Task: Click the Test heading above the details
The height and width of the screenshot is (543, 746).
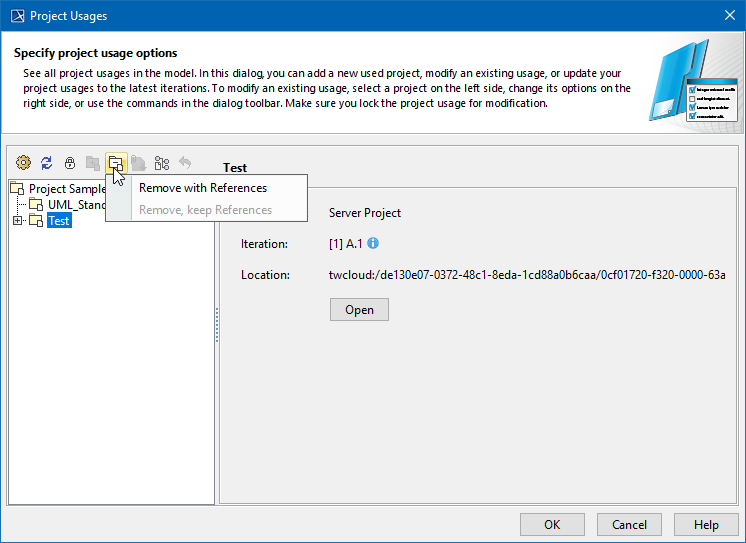Action: (x=235, y=168)
